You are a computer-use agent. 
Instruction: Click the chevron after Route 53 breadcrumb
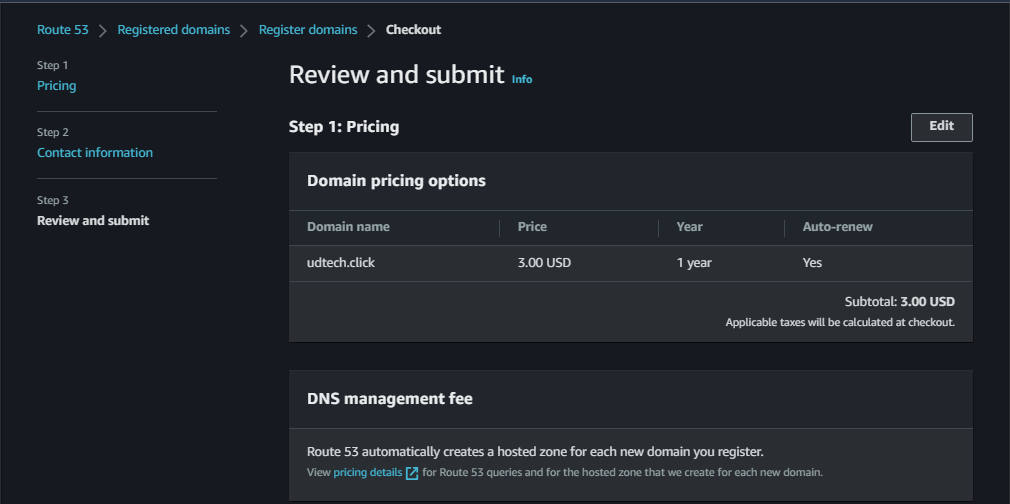click(x=103, y=30)
